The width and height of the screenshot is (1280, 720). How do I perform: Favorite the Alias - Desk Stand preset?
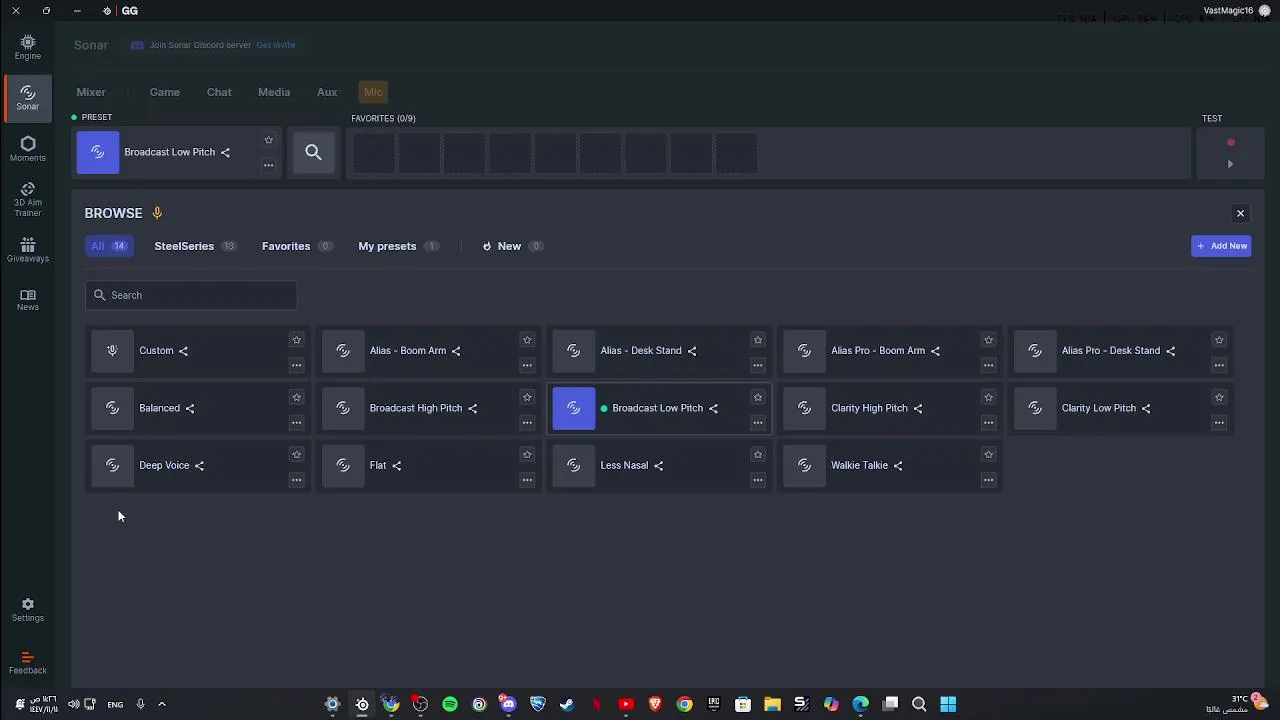pyautogui.click(x=758, y=340)
